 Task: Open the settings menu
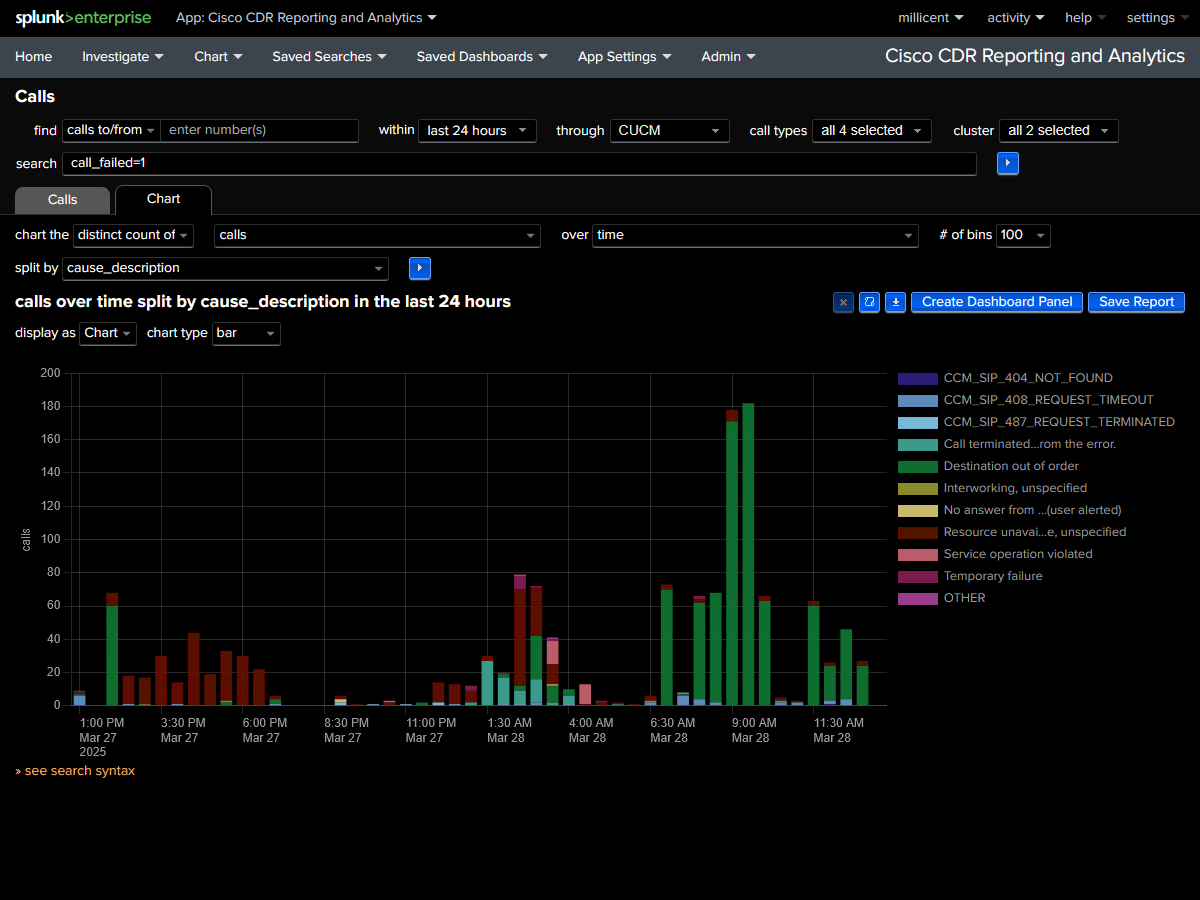tap(1155, 17)
